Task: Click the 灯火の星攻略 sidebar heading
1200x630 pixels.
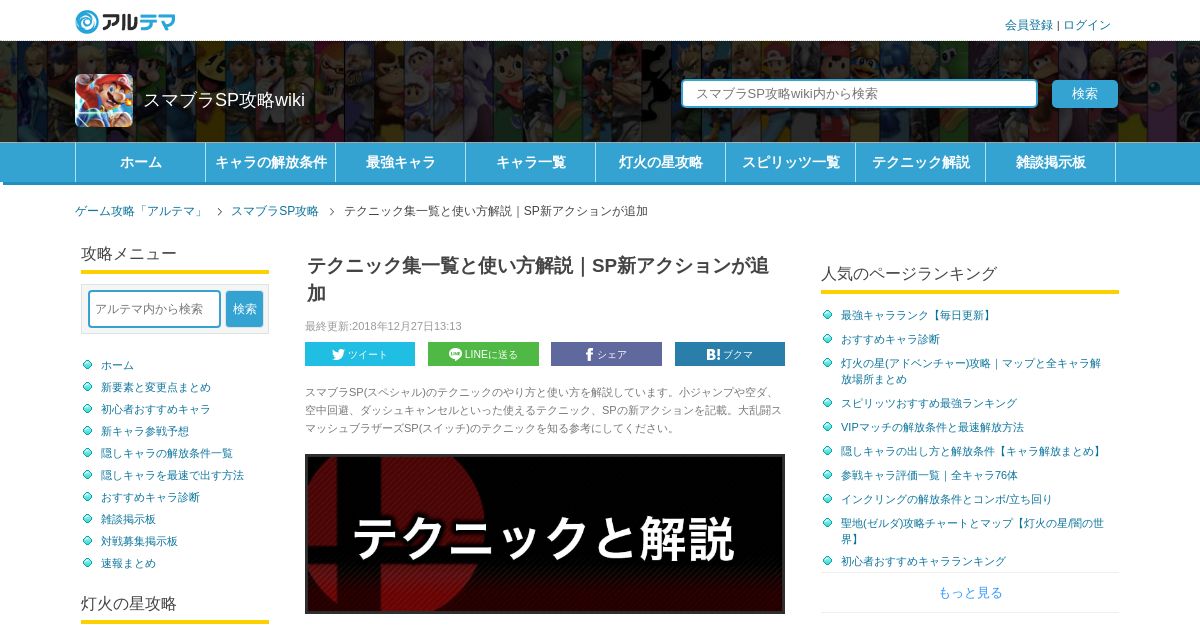Action: (x=129, y=604)
